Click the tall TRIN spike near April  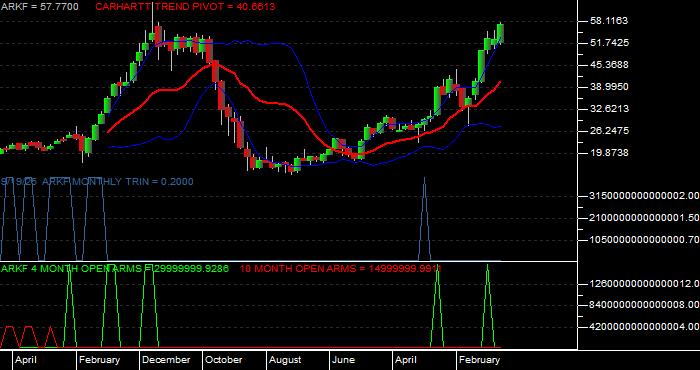[424, 218]
